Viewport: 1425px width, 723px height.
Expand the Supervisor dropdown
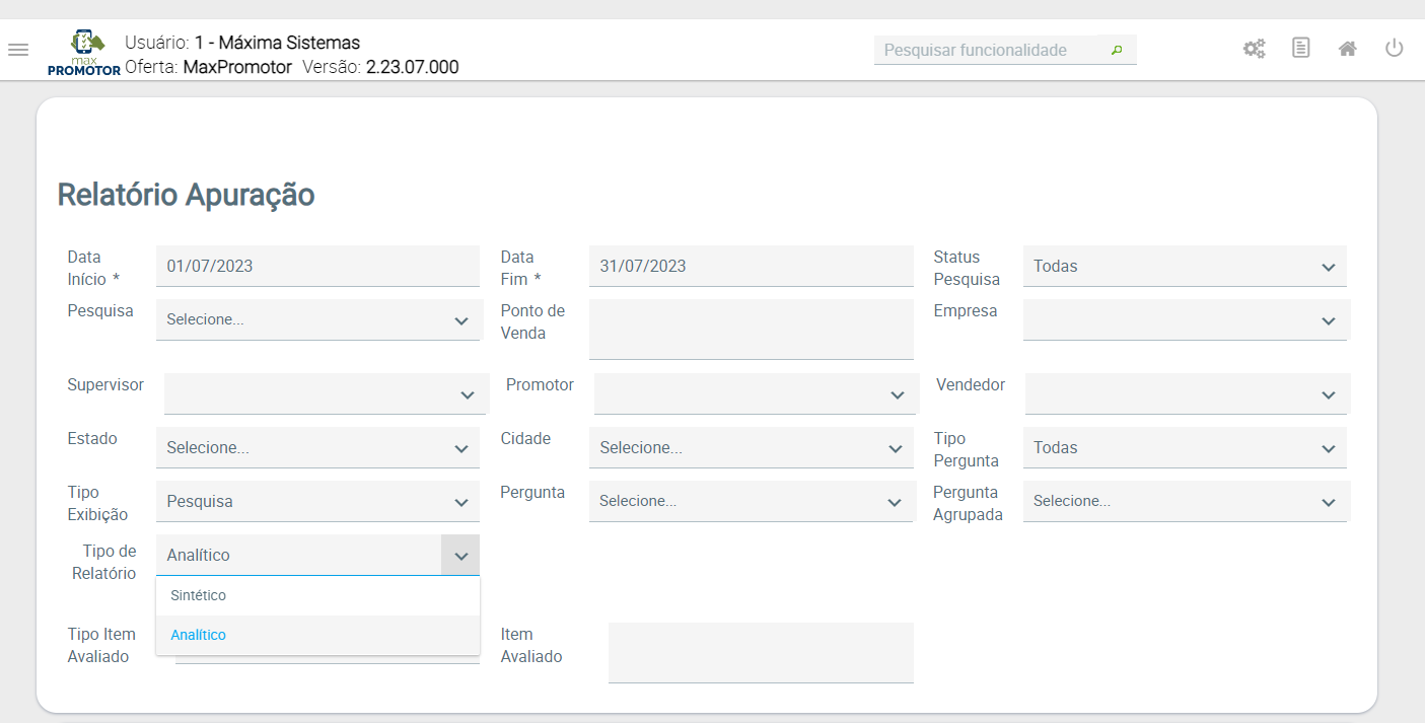coord(326,394)
